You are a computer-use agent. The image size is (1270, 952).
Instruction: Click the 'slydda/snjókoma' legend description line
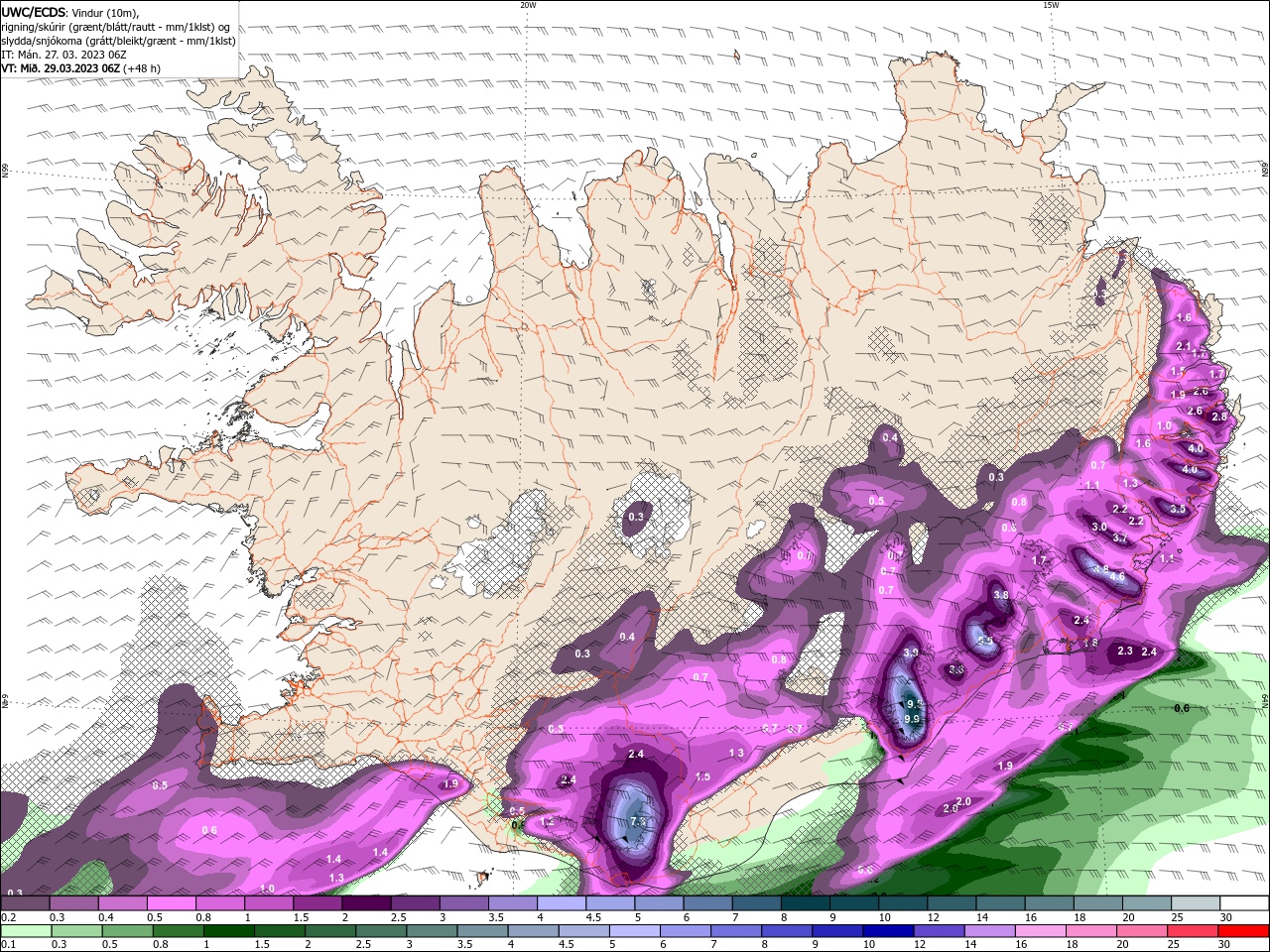[x=118, y=41]
